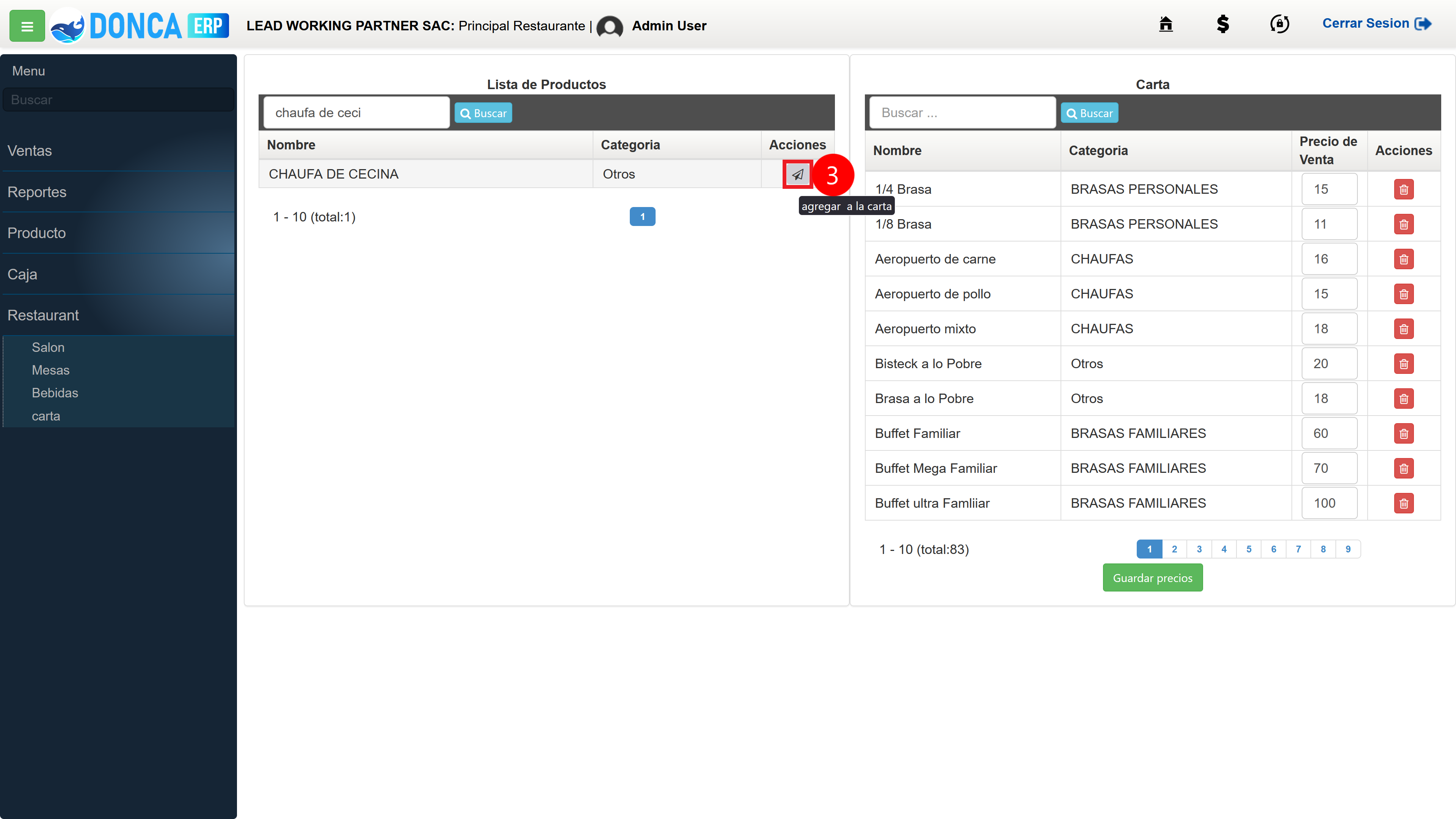Image resolution: width=1456 pixels, height=819 pixels.
Task: Edit price field for Aeropuerto mixto
Action: click(1329, 329)
